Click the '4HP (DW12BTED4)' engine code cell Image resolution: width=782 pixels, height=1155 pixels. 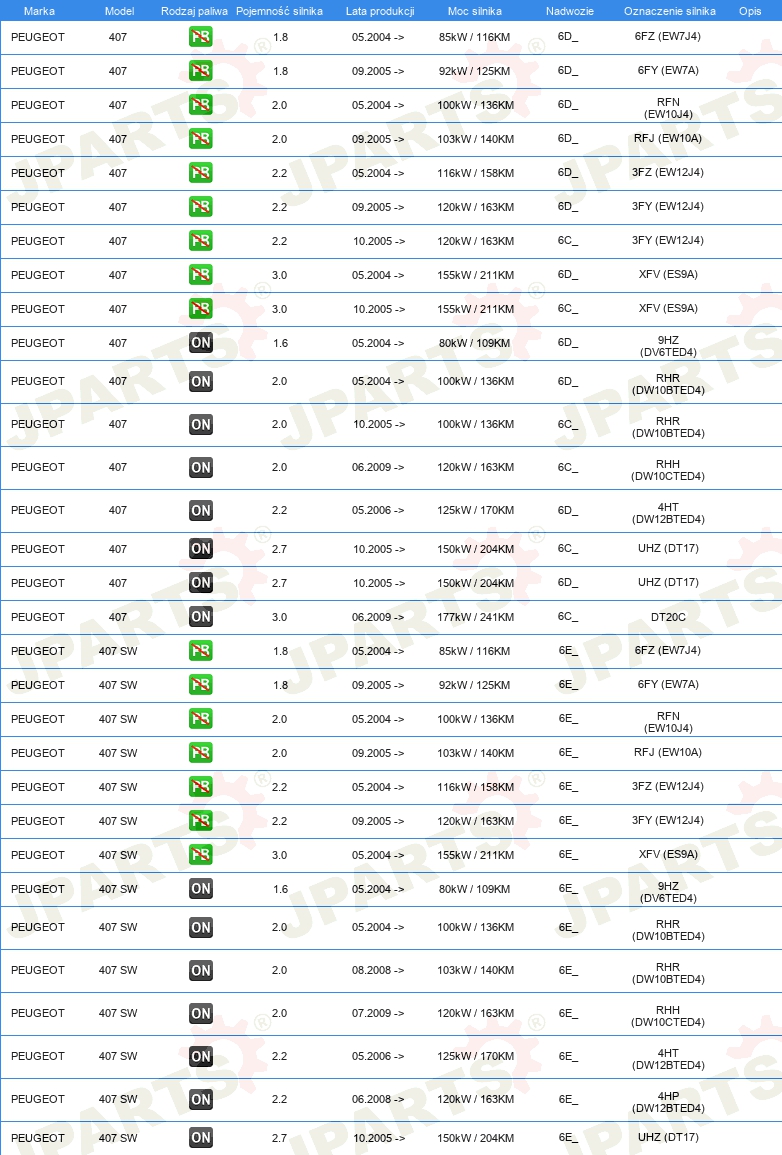[x=669, y=1102]
